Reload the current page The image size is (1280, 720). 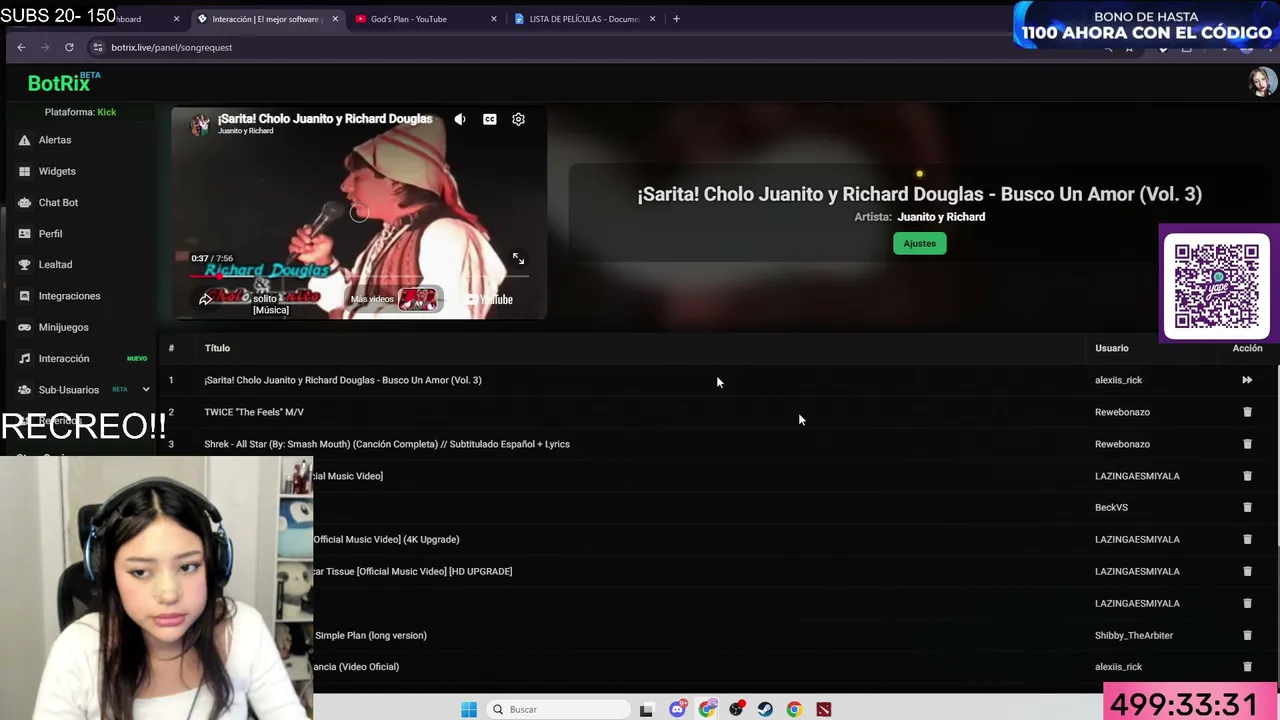pyautogui.click(x=69, y=47)
